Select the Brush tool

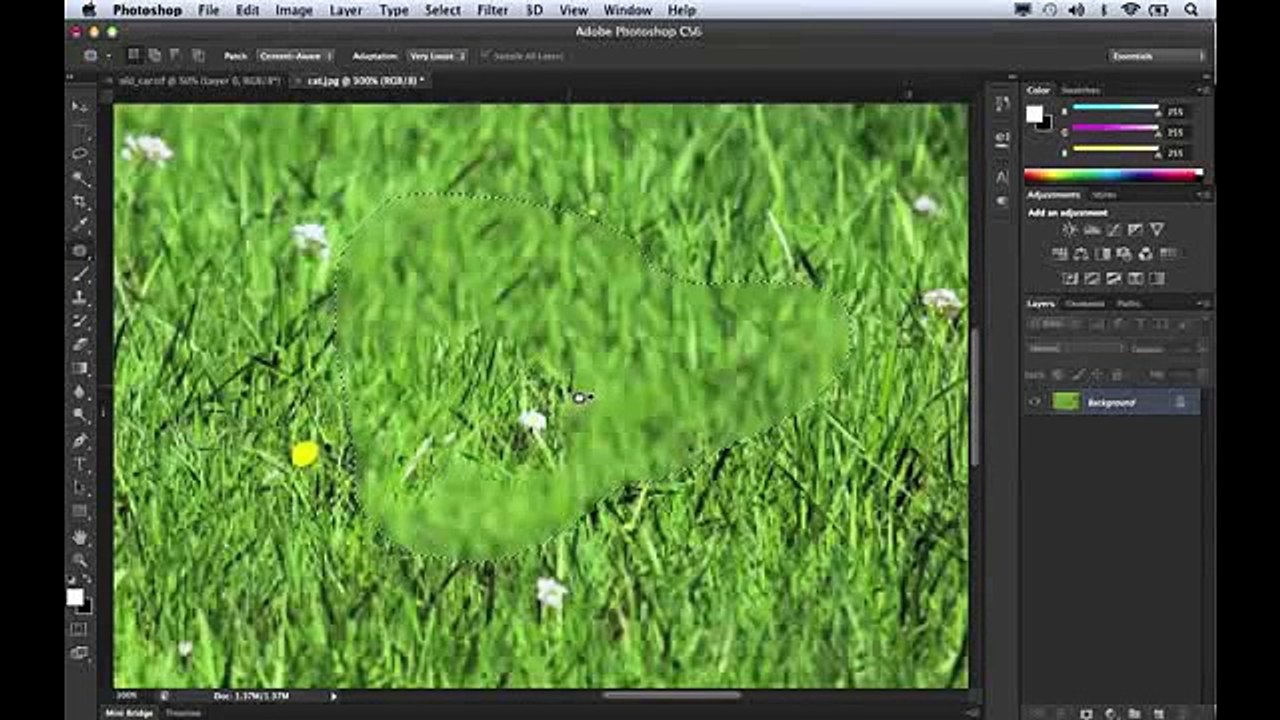80,274
